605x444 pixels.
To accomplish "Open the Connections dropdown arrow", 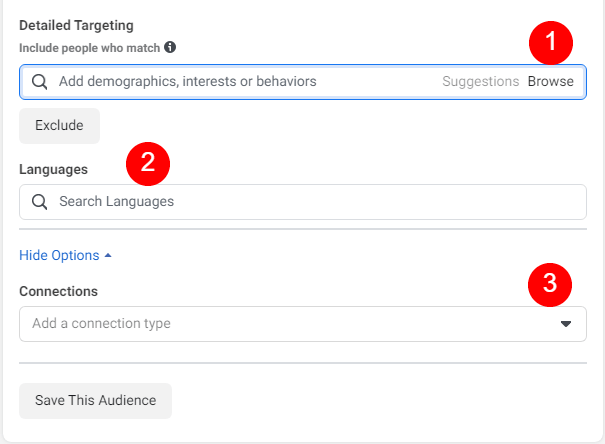I will 565,324.
